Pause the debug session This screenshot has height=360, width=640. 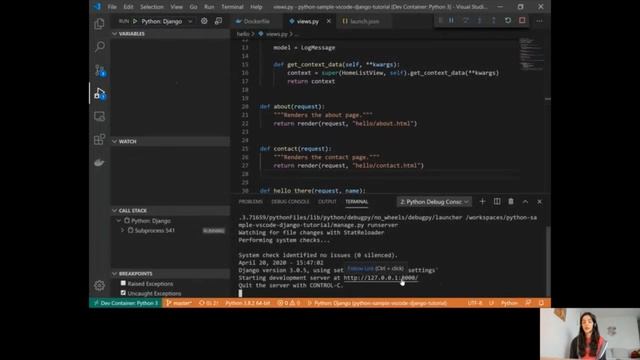click(451, 20)
